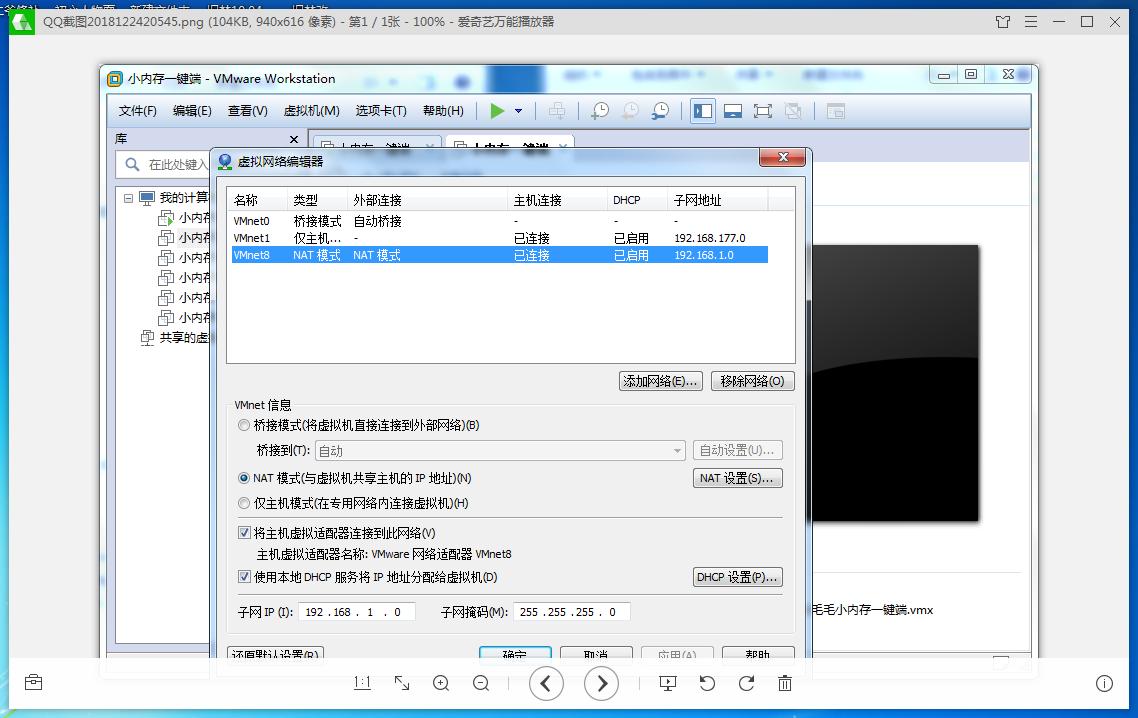Viewport: 1138px width, 718px height.
Task: Select the VMnet0 network row
Action: tap(500, 221)
